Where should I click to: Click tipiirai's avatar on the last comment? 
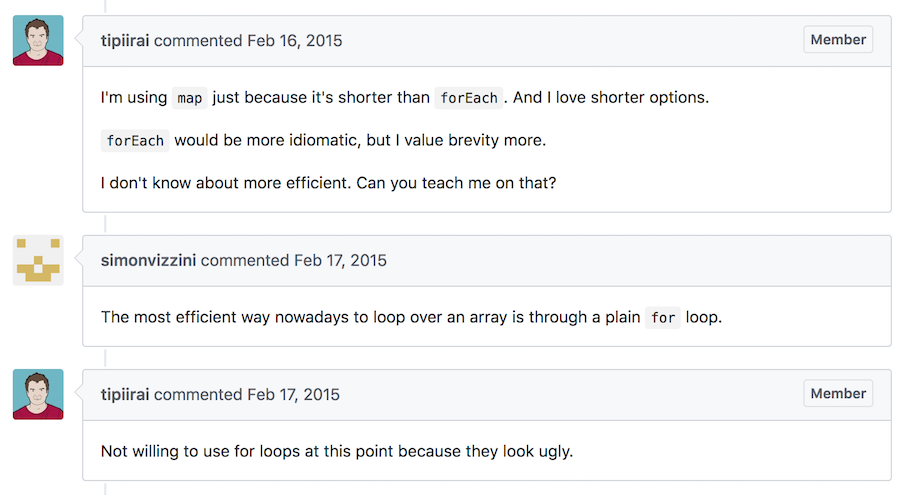(38, 394)
